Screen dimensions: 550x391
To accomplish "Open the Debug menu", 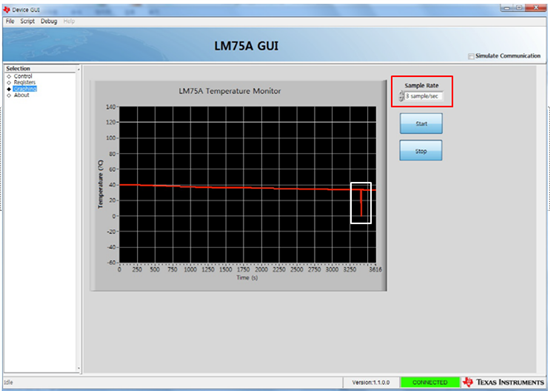I will pyautogui.click(x=49, y=21).
